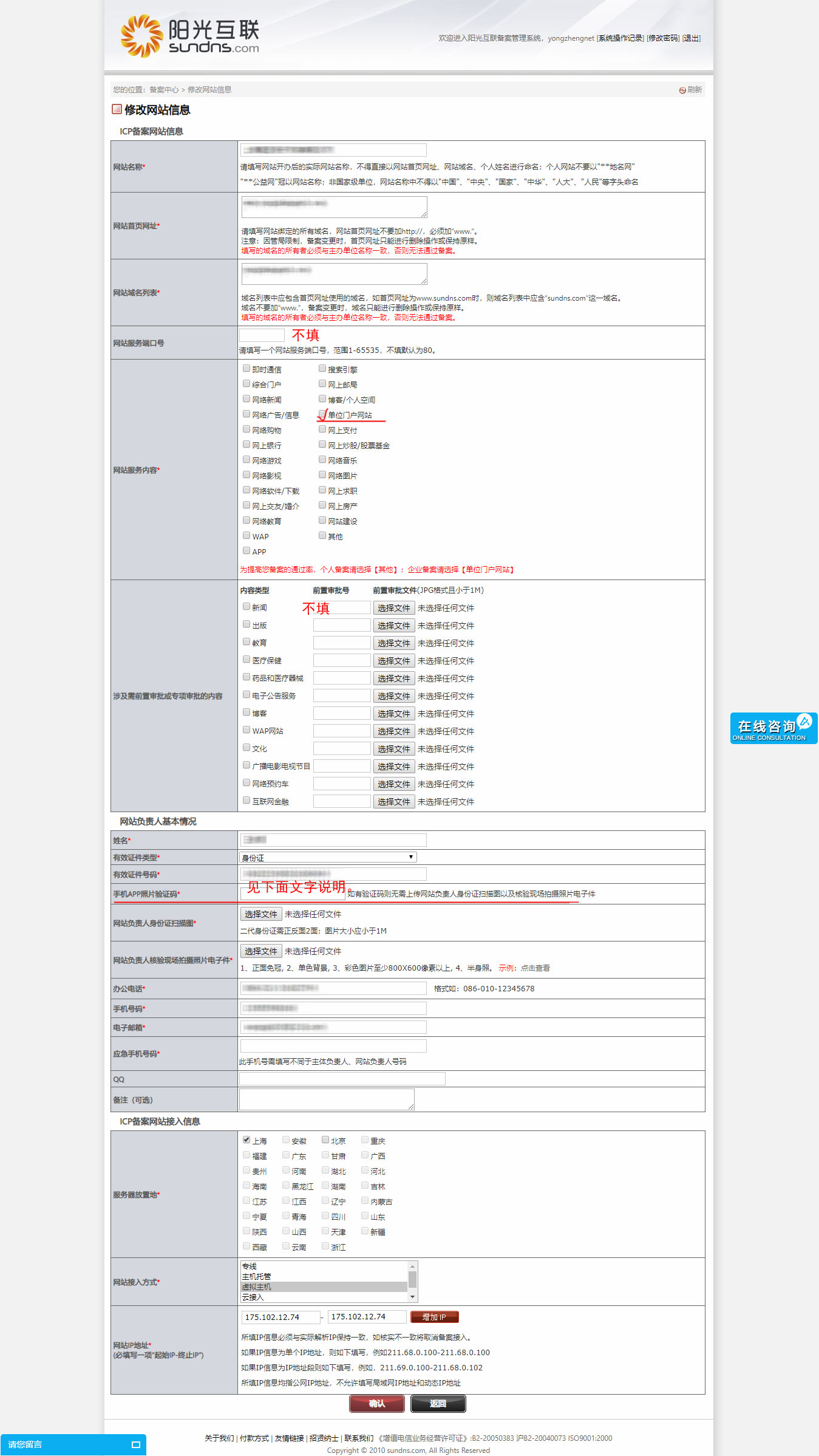Viewport: 819px width, 1456px height.
Task: Choose 主机托管 in access method list
Action: click(x=324, y=1276)
